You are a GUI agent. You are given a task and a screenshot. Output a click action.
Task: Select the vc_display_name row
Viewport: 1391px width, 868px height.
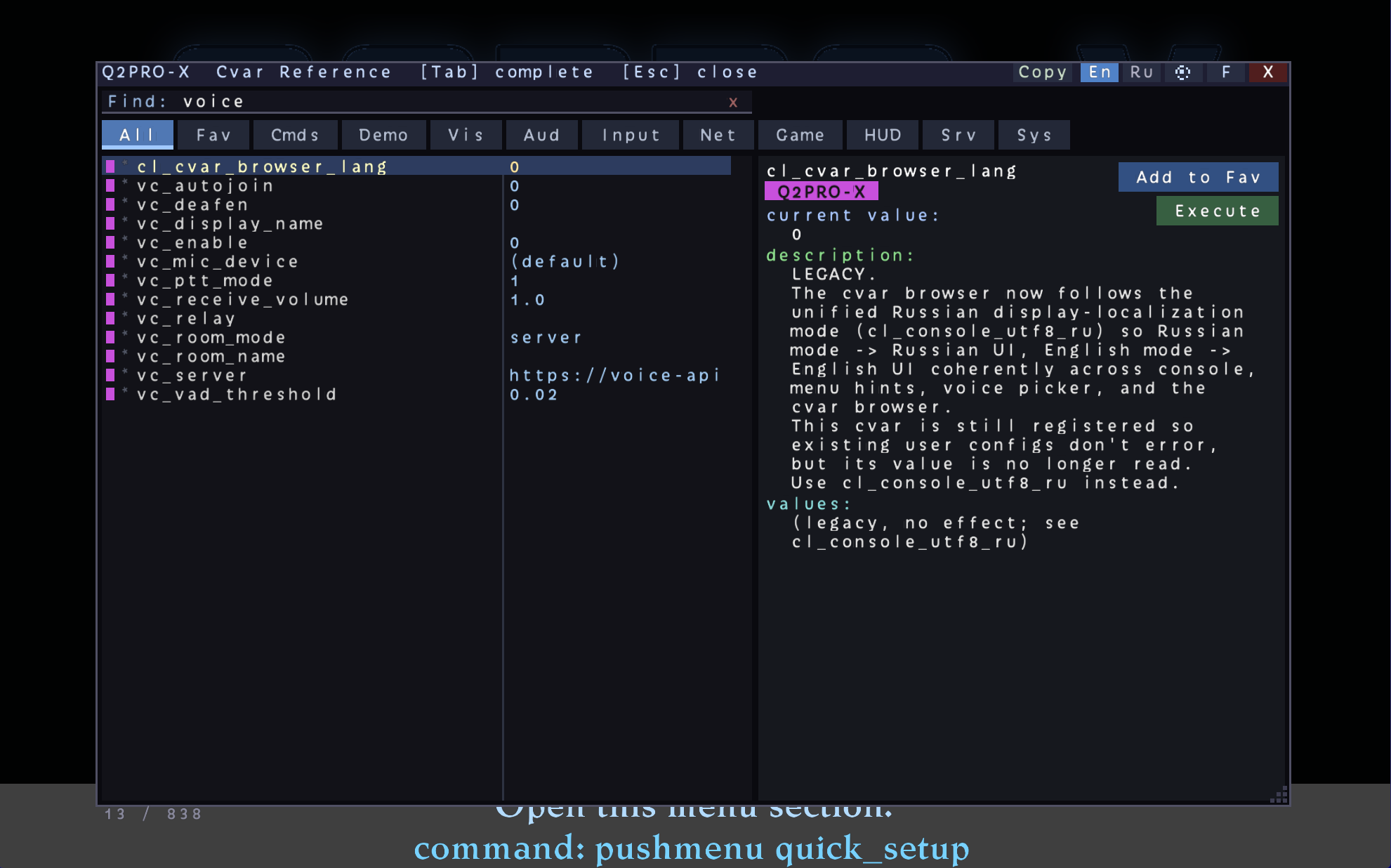click(x=417, y=223)
